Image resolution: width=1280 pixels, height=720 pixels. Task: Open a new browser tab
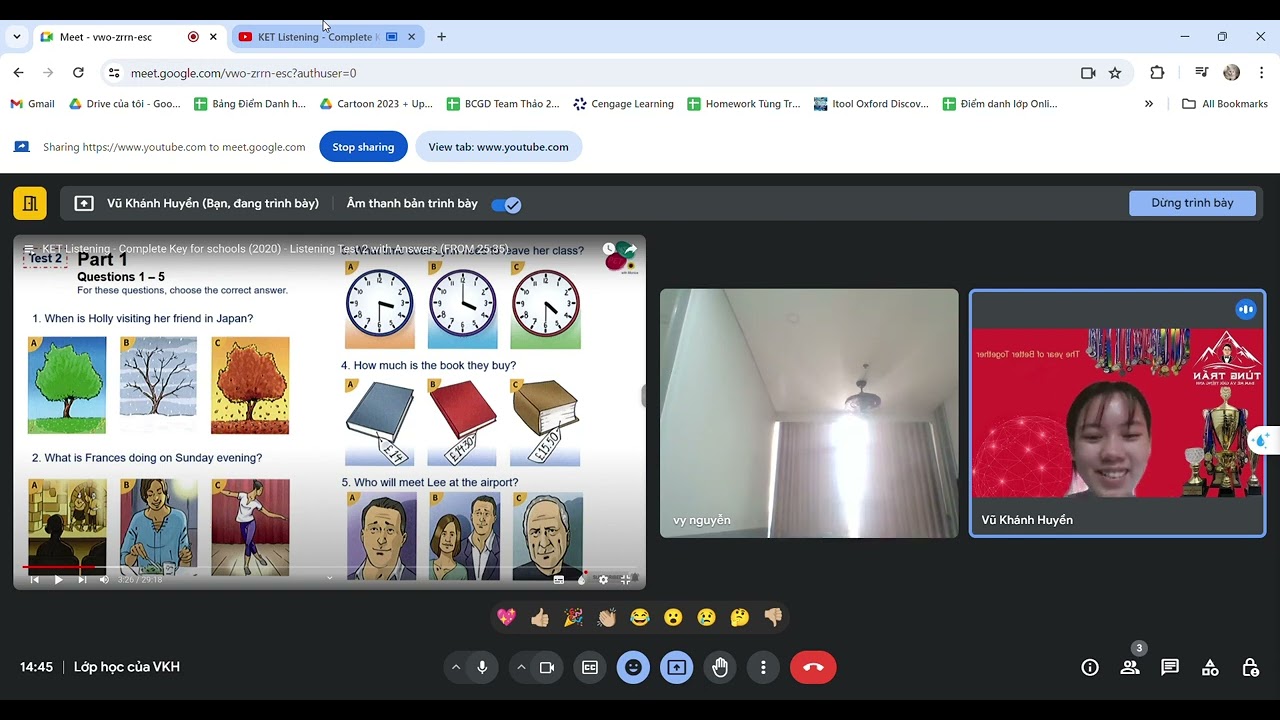click(441, 37)
